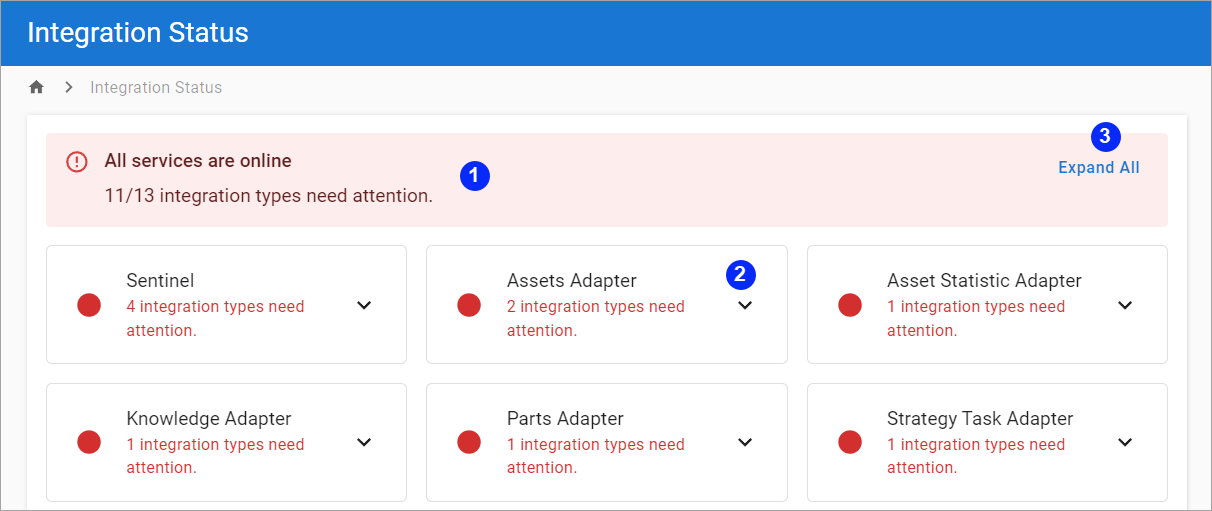The height and width of the screenshot is (511, 1212).
Task: Click the Parts Adapter card title
Action: coord(565,419)
